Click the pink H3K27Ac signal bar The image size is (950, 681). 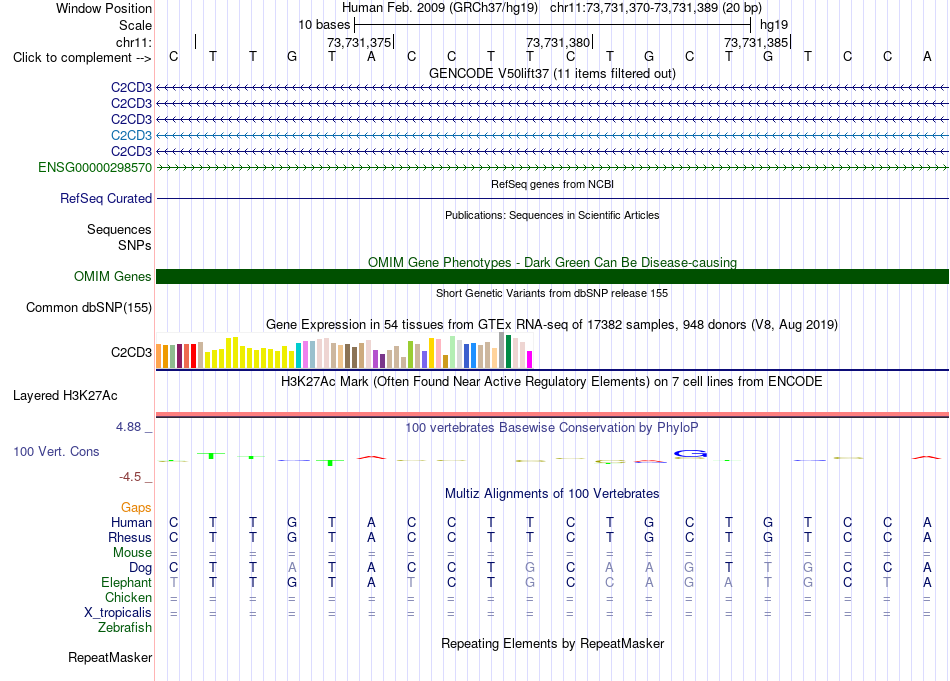pyautogui.click(x=552, y=414)
